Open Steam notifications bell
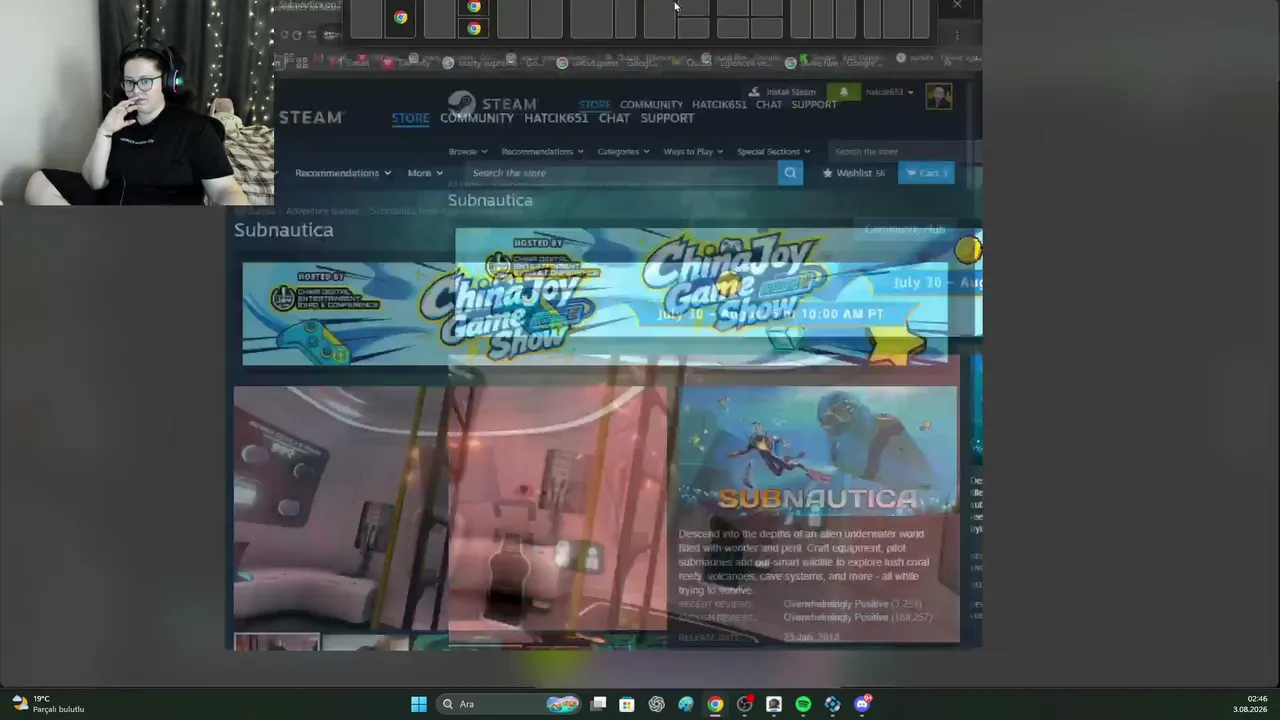1280x720 pixels. click(843, 92)
